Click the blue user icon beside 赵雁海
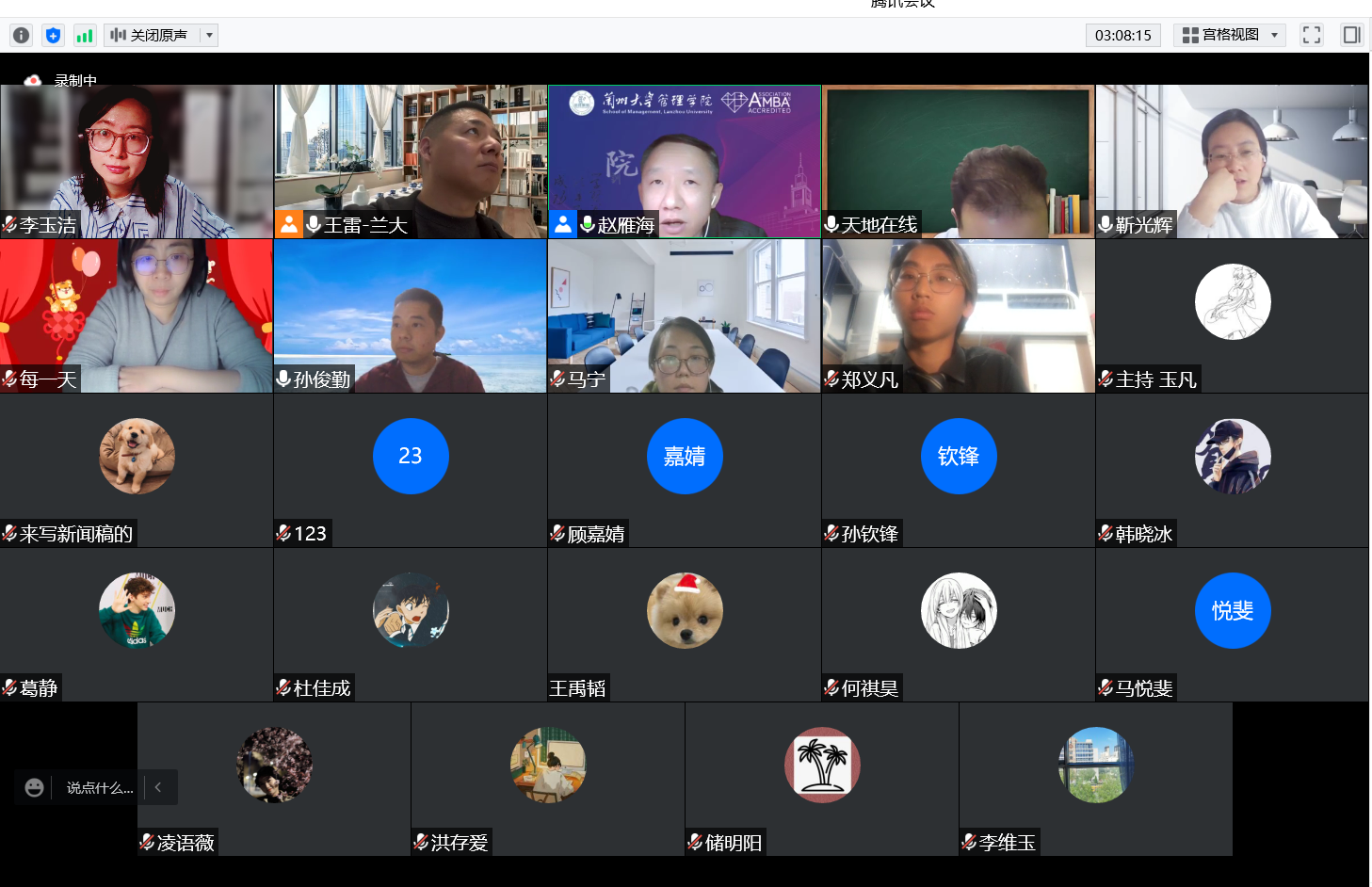 [562, 224]
